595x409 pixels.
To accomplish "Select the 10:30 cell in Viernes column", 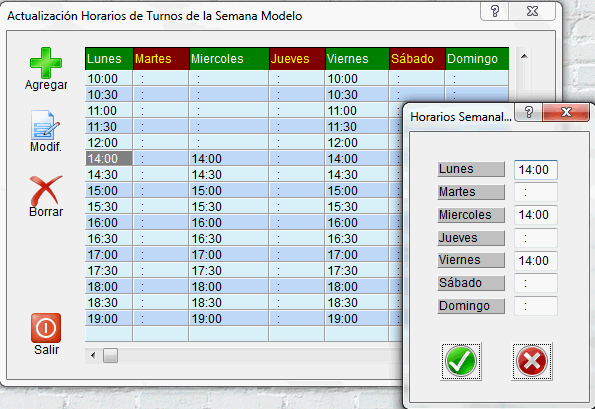I will click(357, 94).
